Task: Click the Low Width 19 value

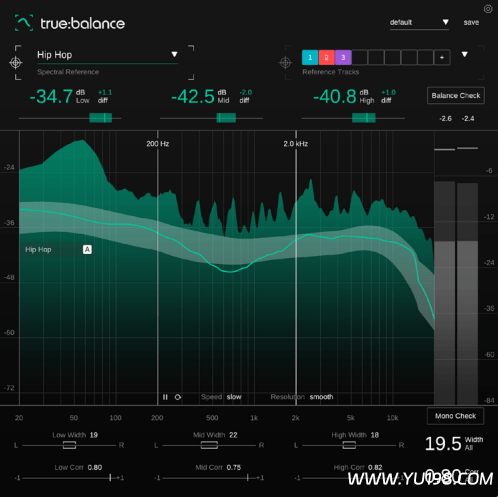Action: [x=94, y=435]
